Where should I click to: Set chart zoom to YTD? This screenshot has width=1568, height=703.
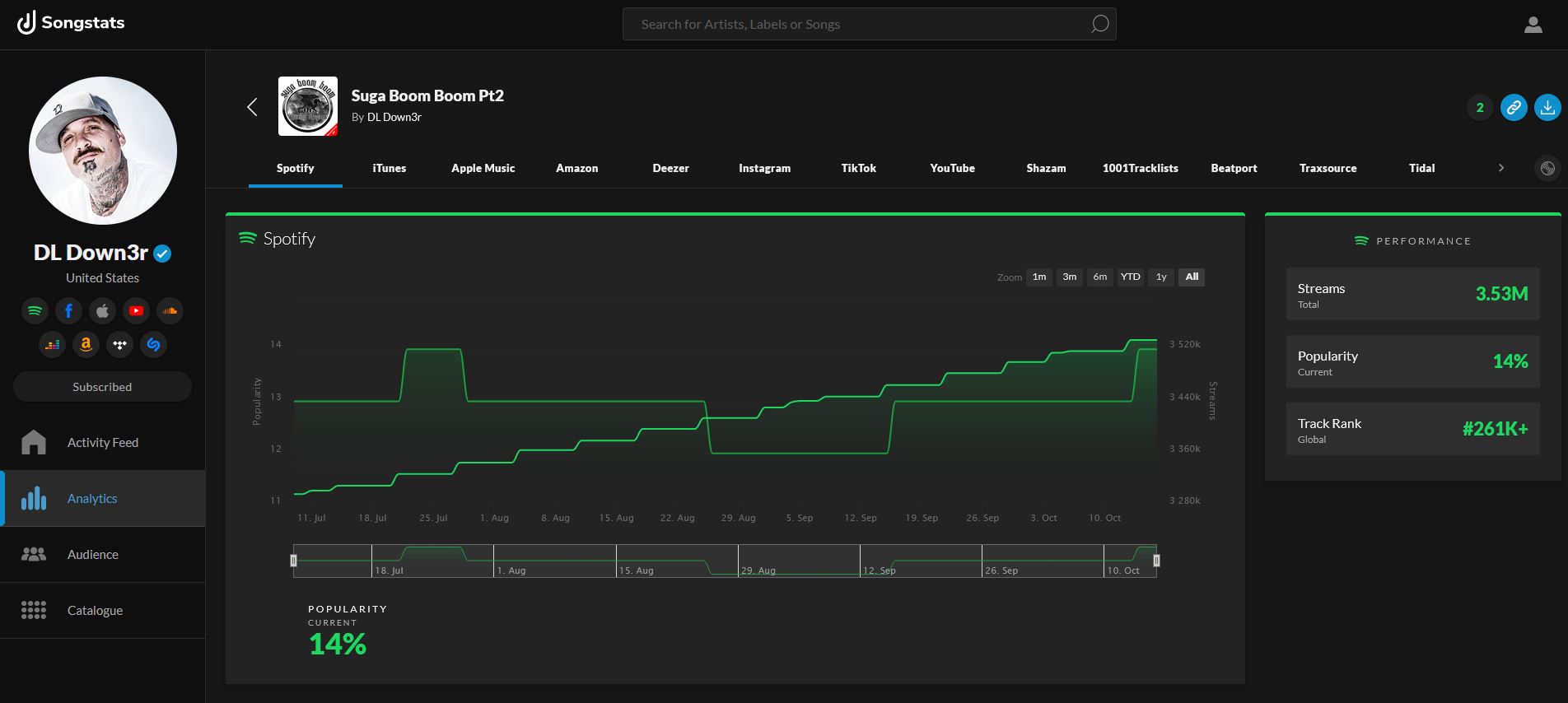tap(1131, 277)
